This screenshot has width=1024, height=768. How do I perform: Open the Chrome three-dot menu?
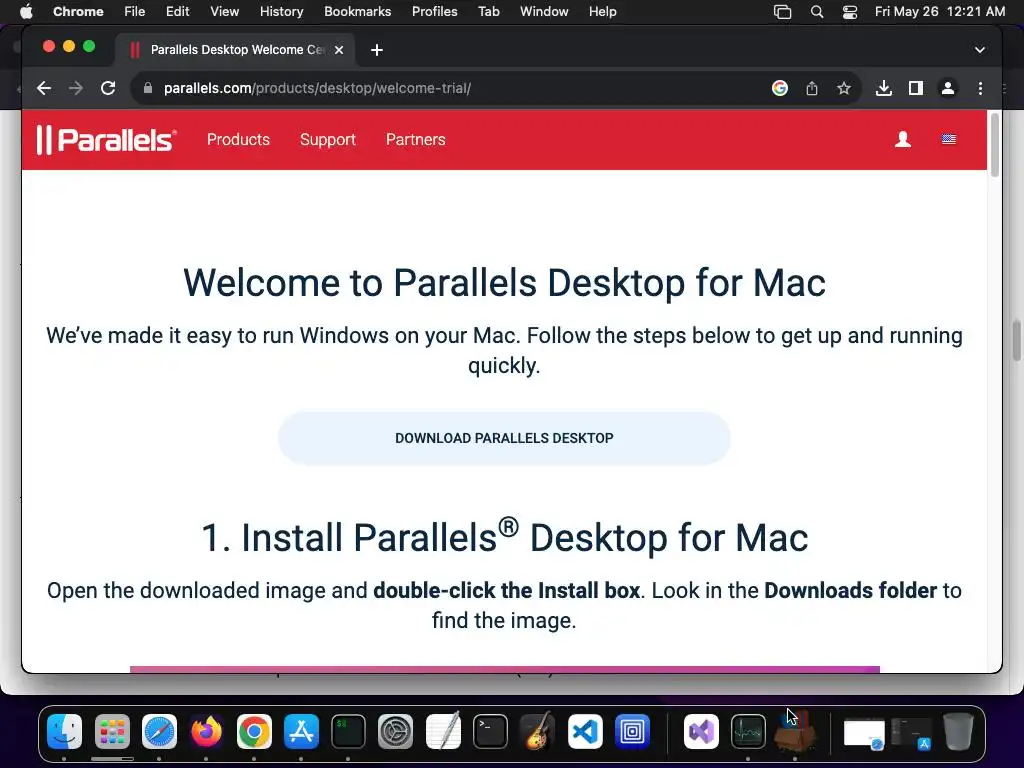click(x=980, y=88)
